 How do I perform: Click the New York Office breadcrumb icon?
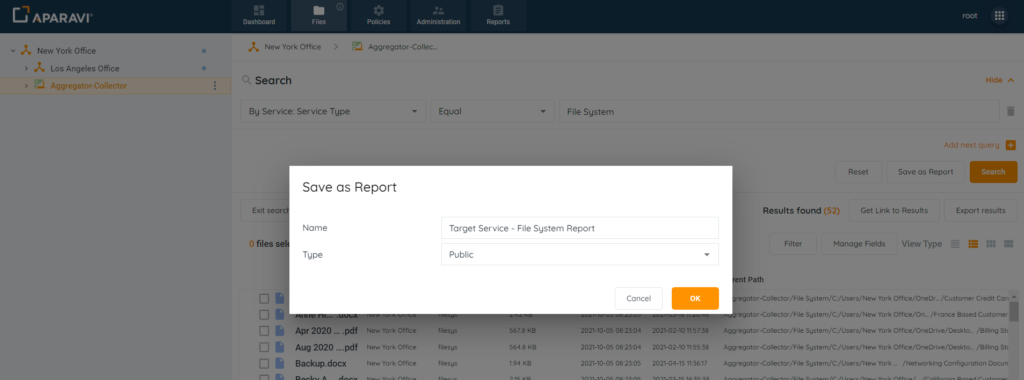coord(252,47)
